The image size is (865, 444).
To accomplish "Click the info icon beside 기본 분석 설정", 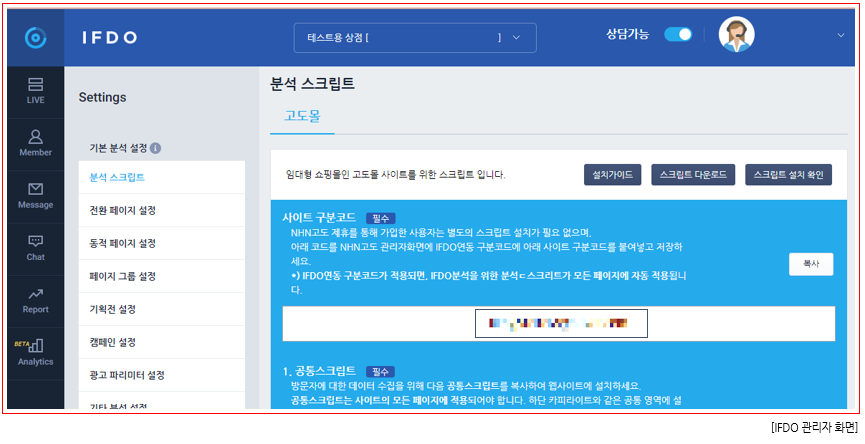I will click(x=156, y=148).
